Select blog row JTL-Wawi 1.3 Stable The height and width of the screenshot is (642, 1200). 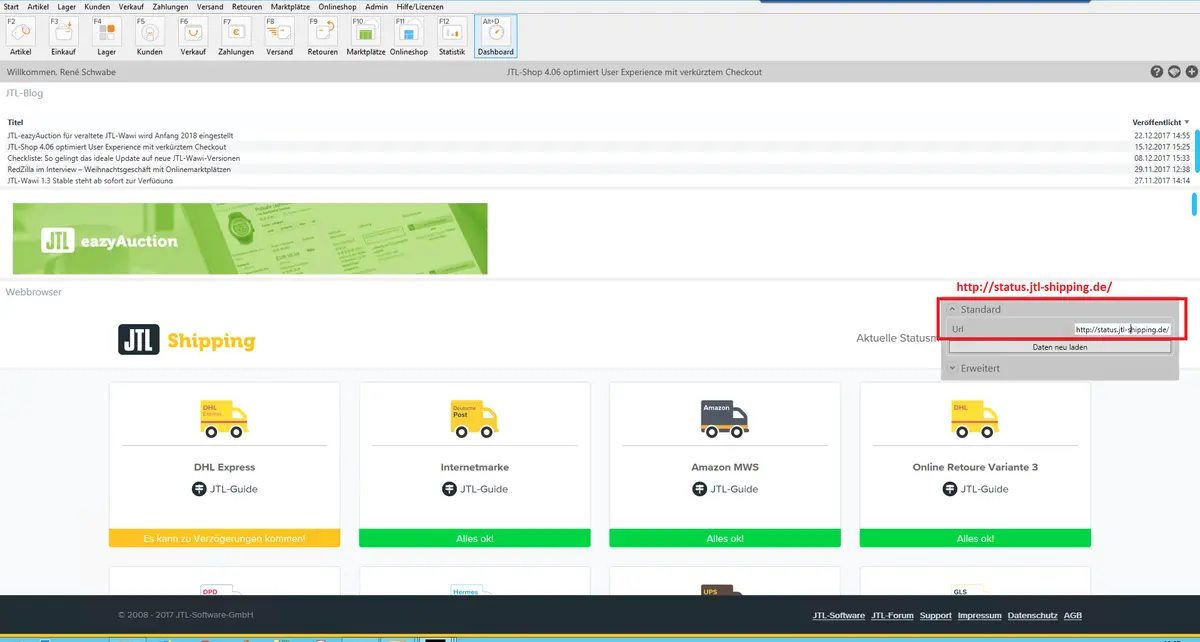tap(598, 181)
